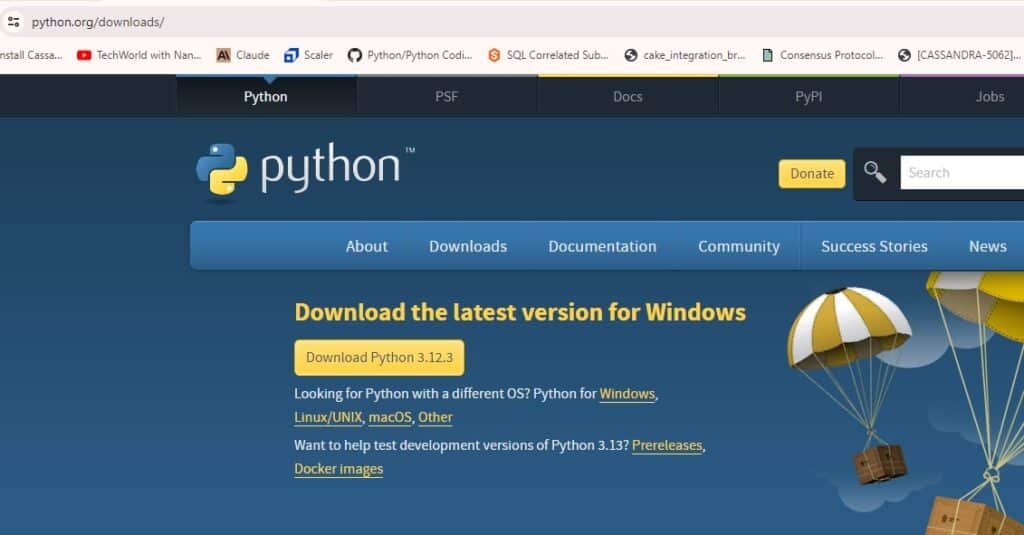1024x535 pixels.
Task: Switch to the PSF tab
Action: tap(447, 97)
